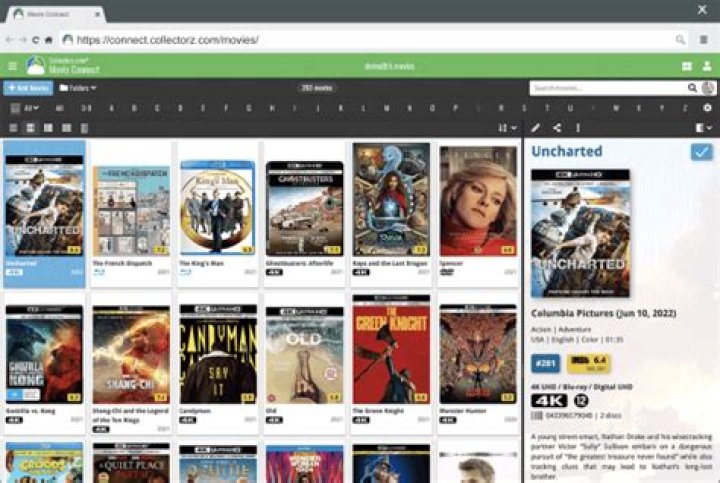Open the IMDb 6.4 rating badge

(589, 364)
